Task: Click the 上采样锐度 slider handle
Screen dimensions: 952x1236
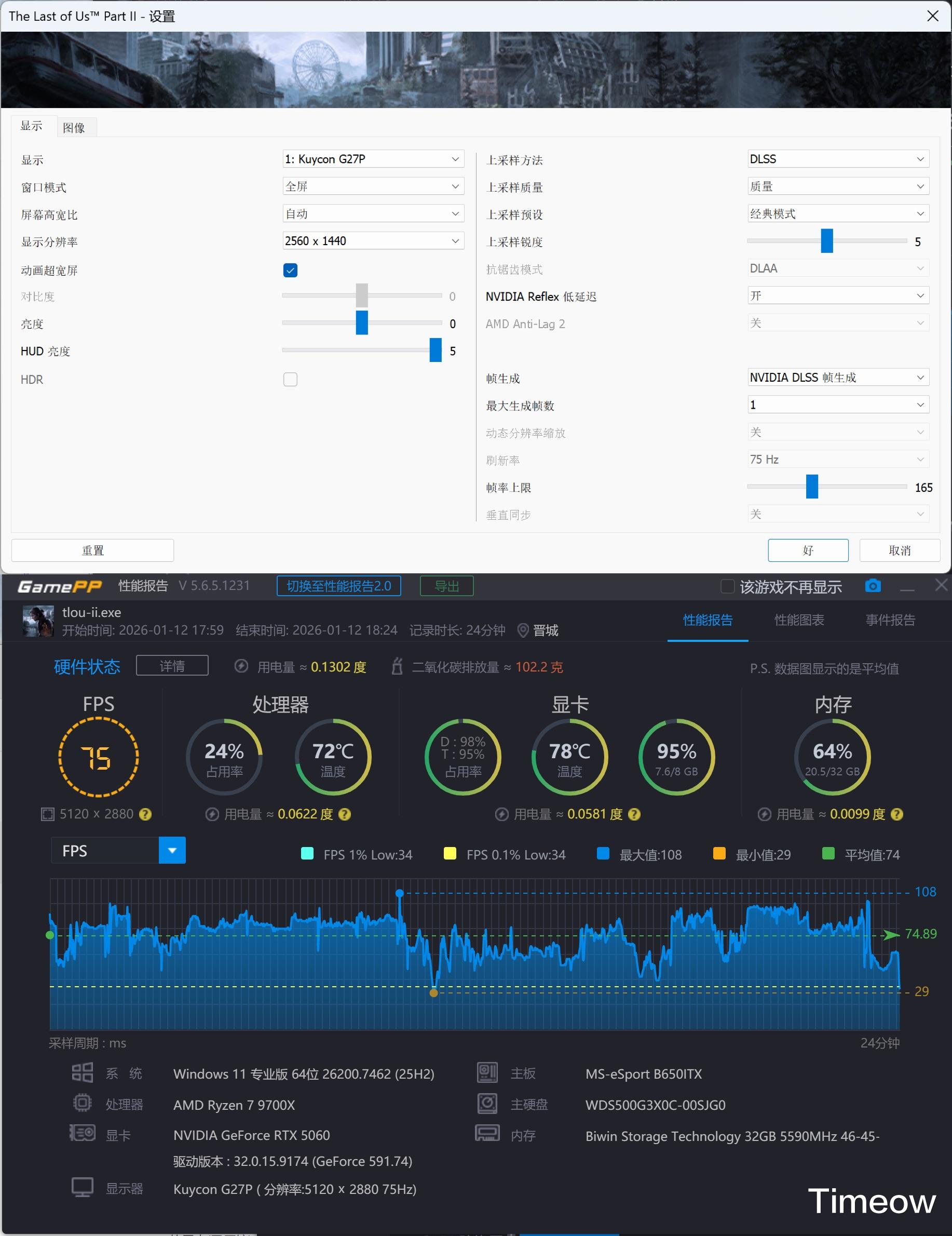Action: point(827,240)
